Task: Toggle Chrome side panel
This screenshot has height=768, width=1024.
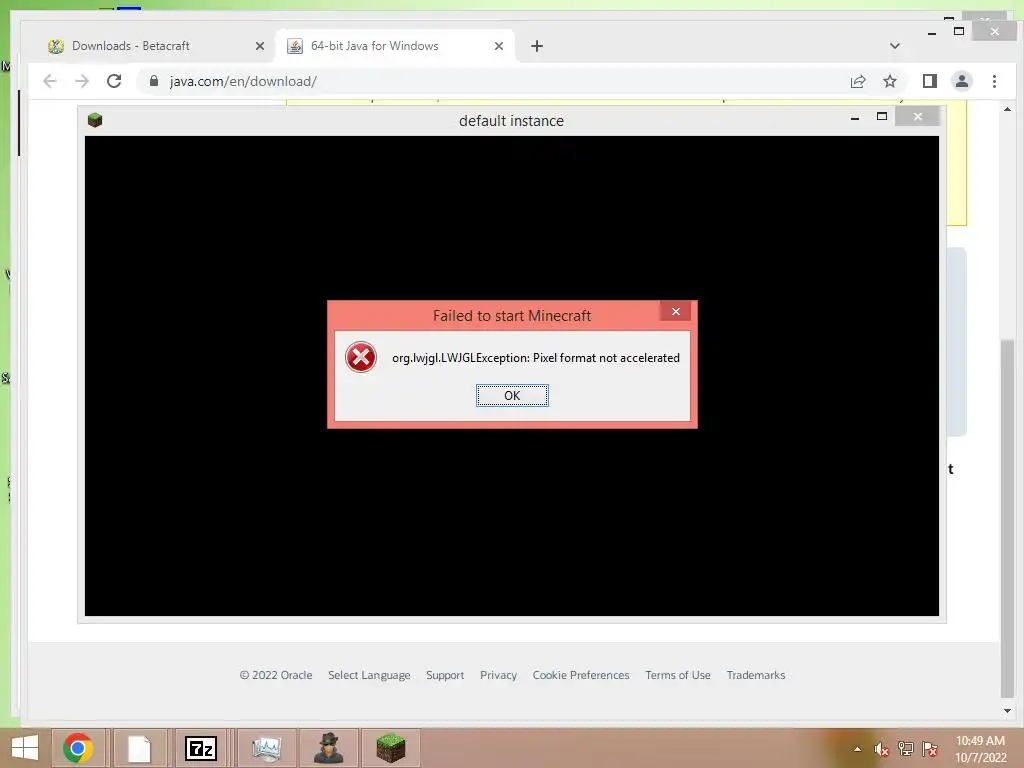Action: pyautogui.click(x=930, y=81)
